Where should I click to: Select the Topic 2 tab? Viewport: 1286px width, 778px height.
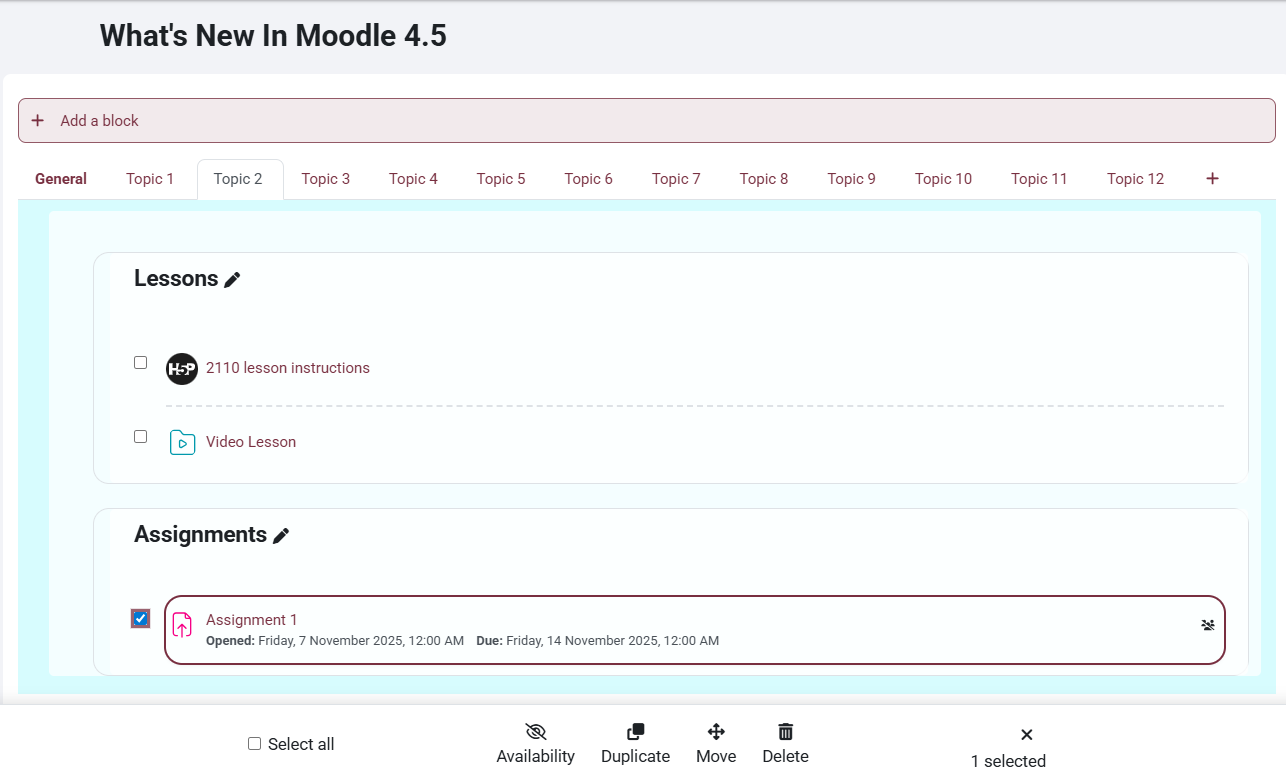pos(238,179)
